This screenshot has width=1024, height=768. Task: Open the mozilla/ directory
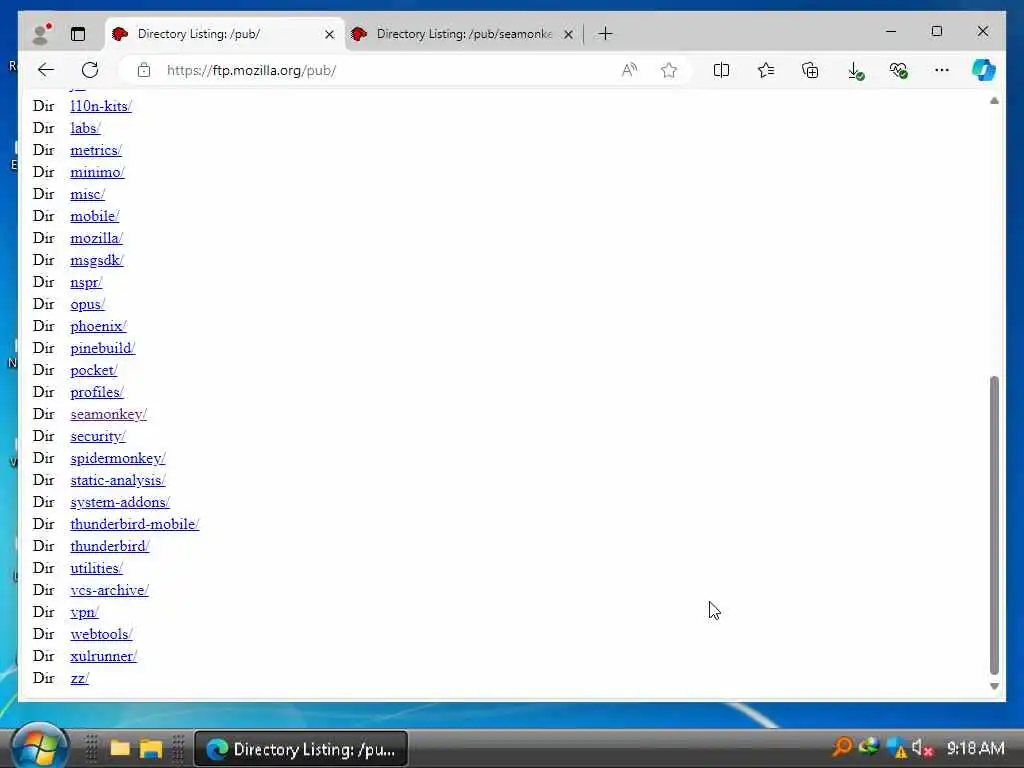96,238
